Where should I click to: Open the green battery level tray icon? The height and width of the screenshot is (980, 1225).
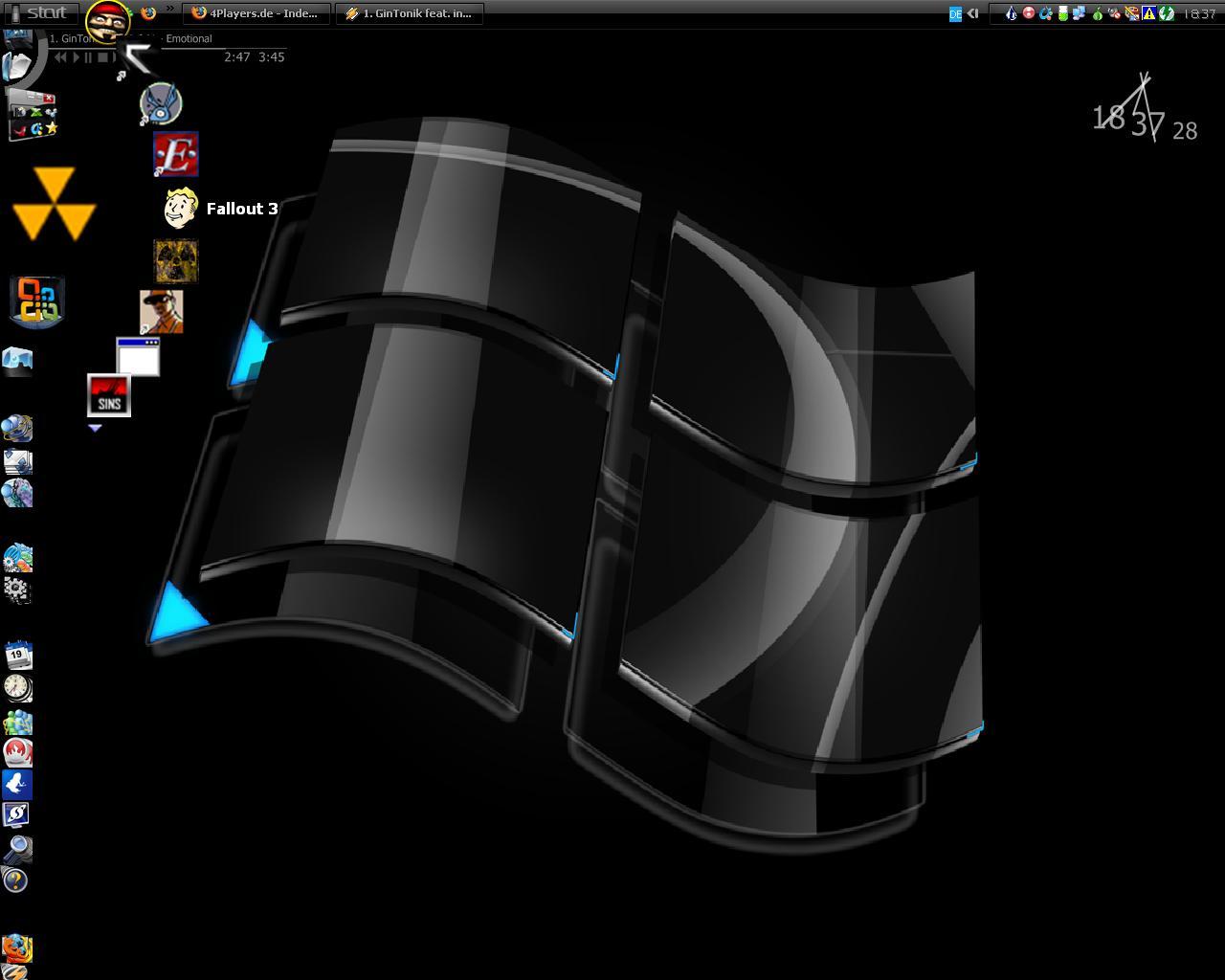click(1062, 13)
